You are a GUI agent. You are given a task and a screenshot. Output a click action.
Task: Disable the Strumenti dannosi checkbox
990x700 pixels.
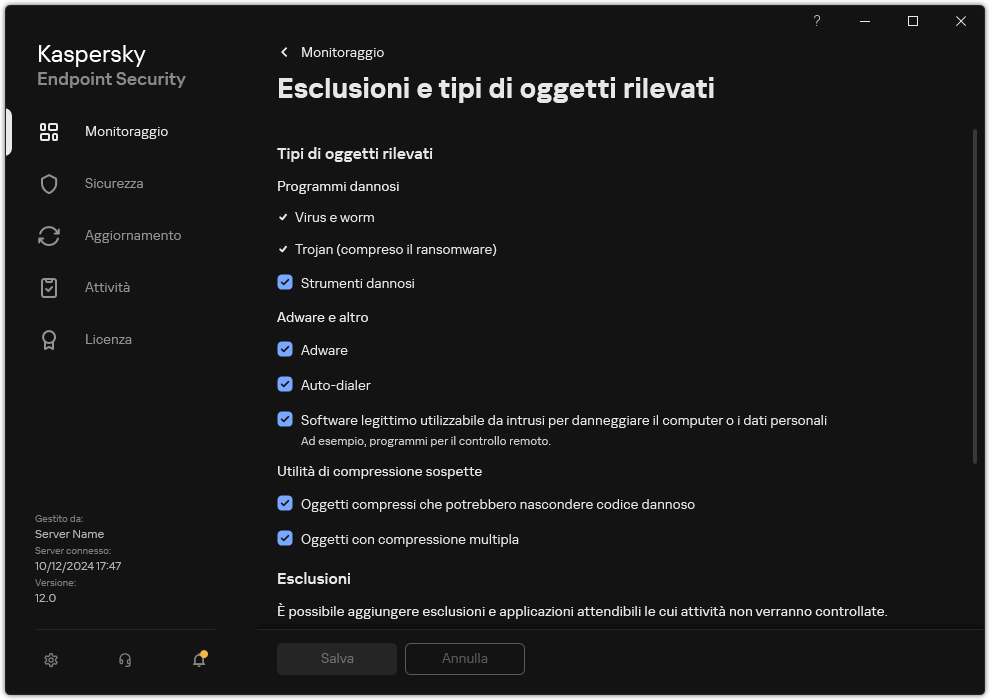pyautogui.click(x=284, y=283)
